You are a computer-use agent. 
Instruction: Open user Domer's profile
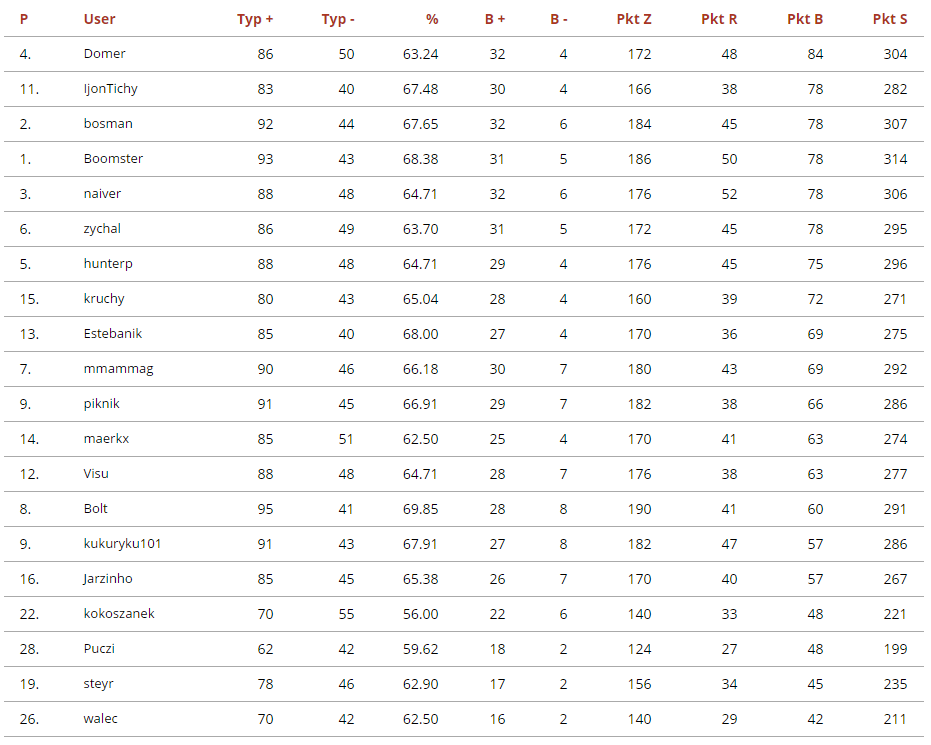click(x=105, y=54)
